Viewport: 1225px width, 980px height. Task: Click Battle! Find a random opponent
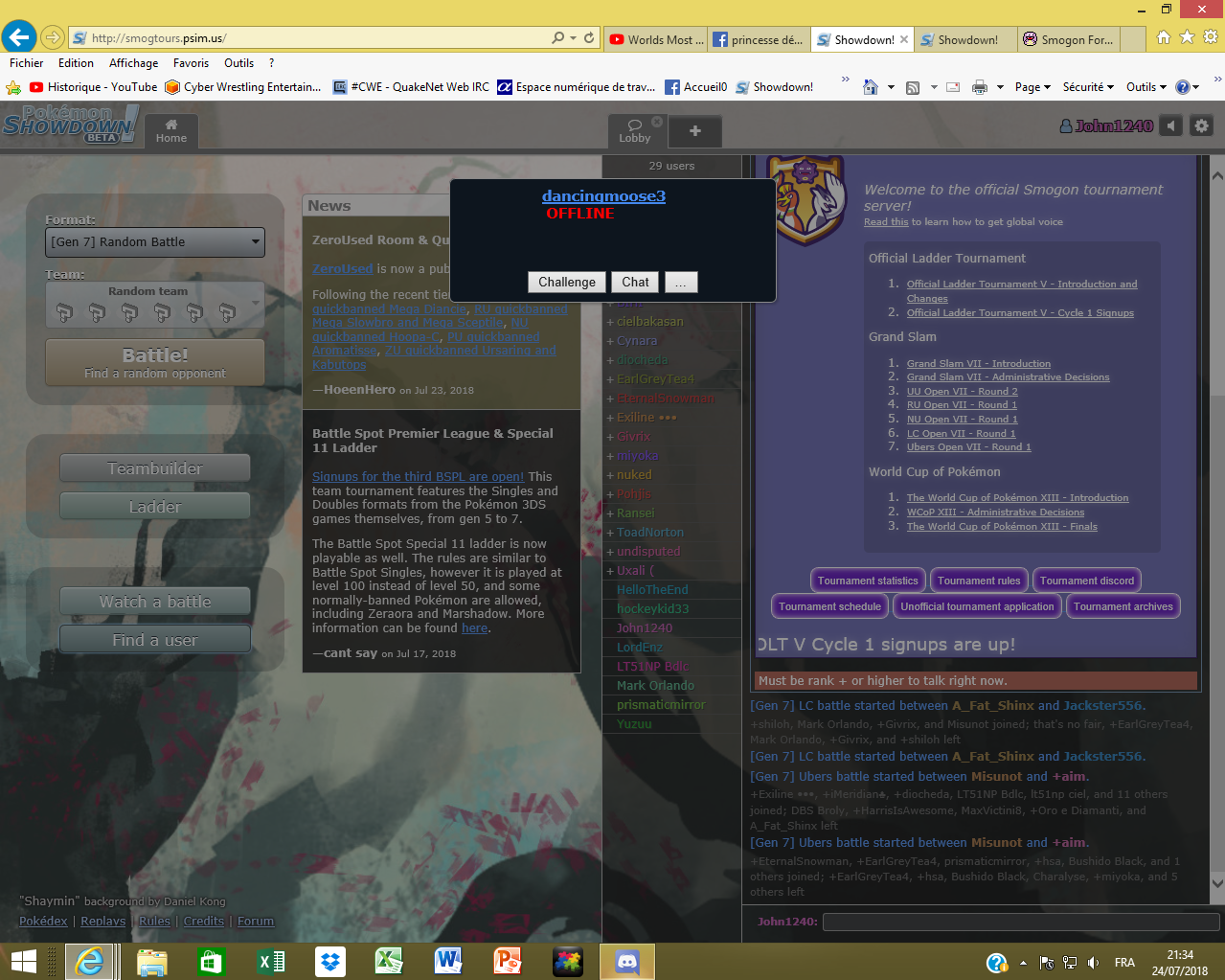click(x=155, y=362)
